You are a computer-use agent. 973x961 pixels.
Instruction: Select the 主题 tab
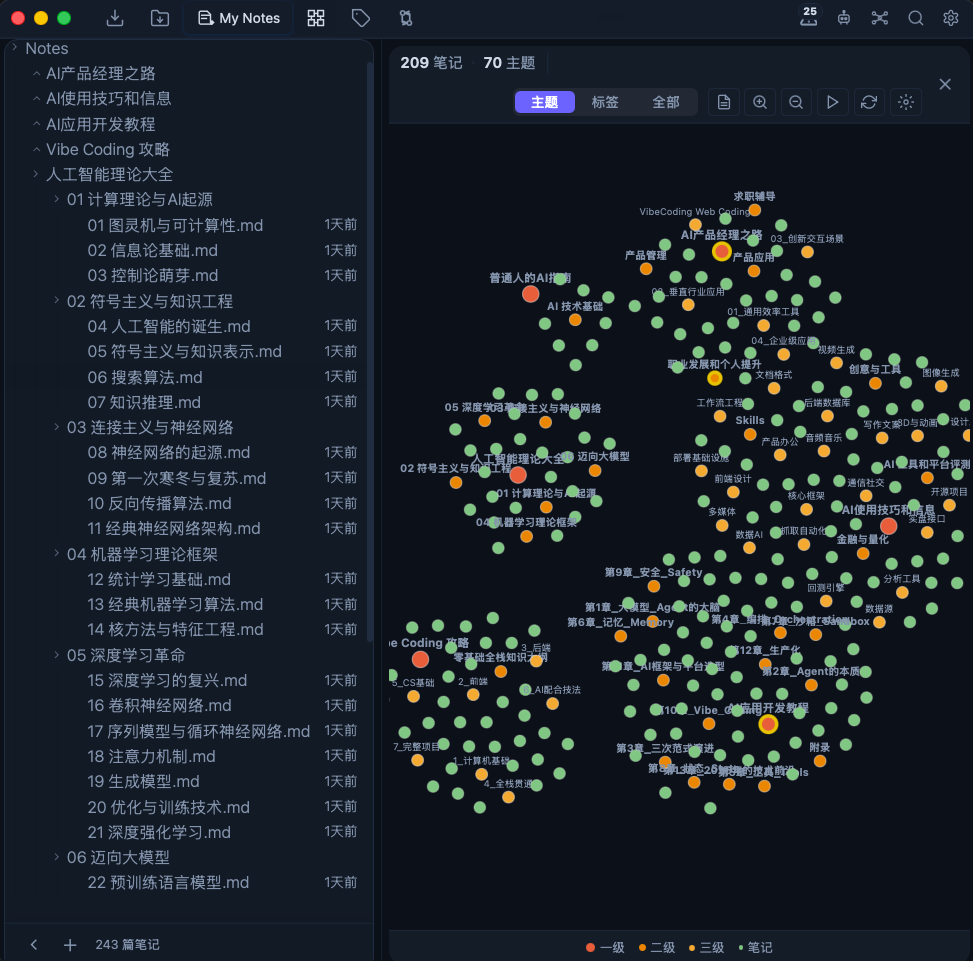pyautogui.click(x=544, y=102)
